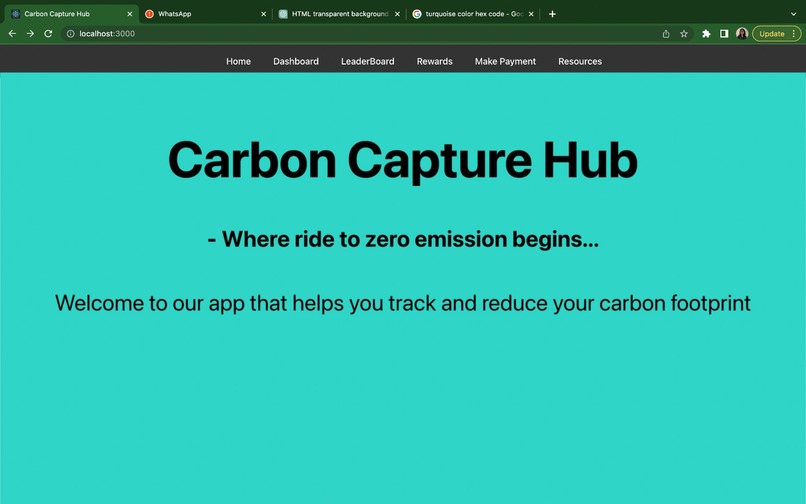Screen dimensions: 806x504
Task: Open the Chrome profile avatar
Action: 742,33
